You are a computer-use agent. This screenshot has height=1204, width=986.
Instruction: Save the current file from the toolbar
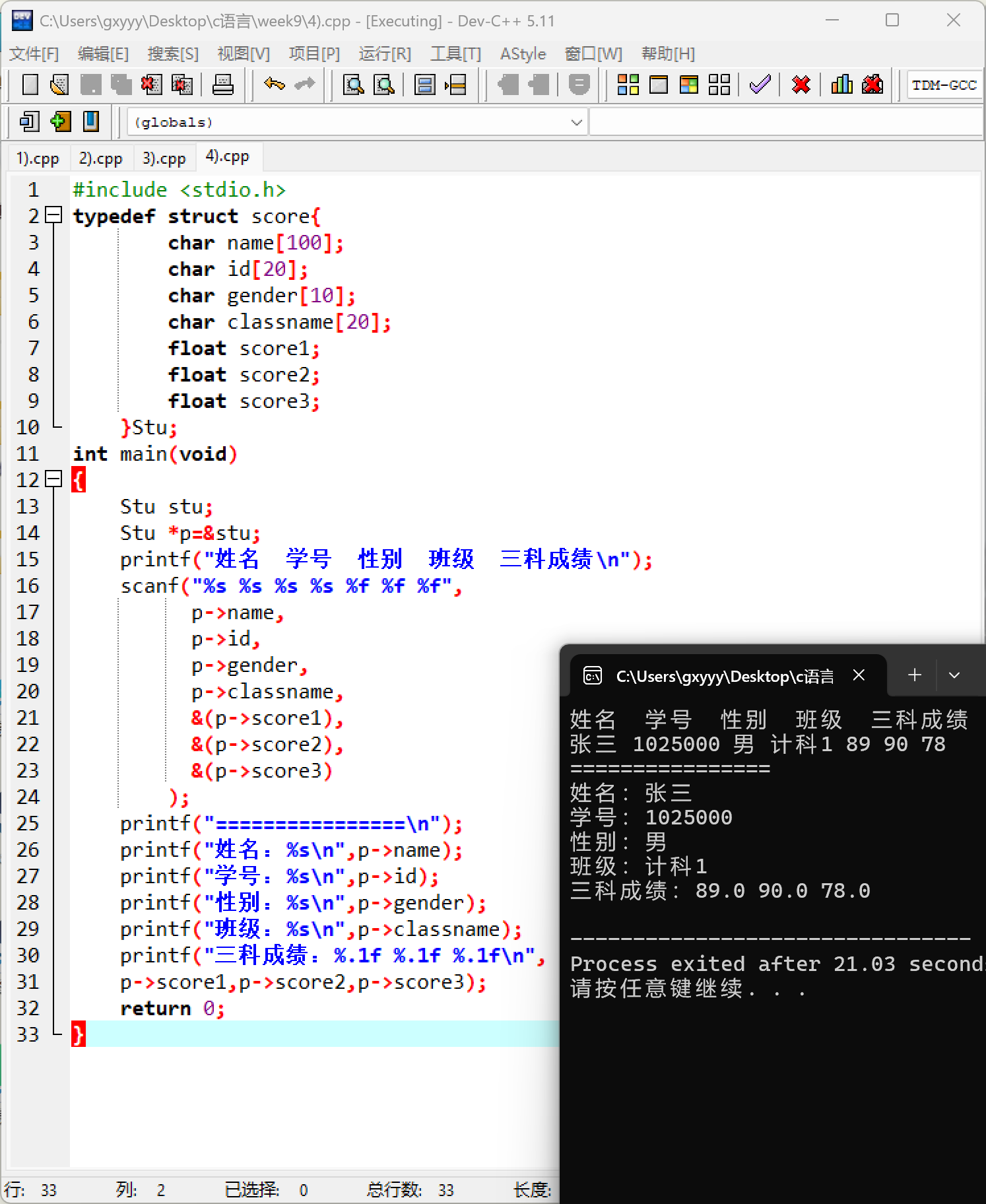point(90,84)
